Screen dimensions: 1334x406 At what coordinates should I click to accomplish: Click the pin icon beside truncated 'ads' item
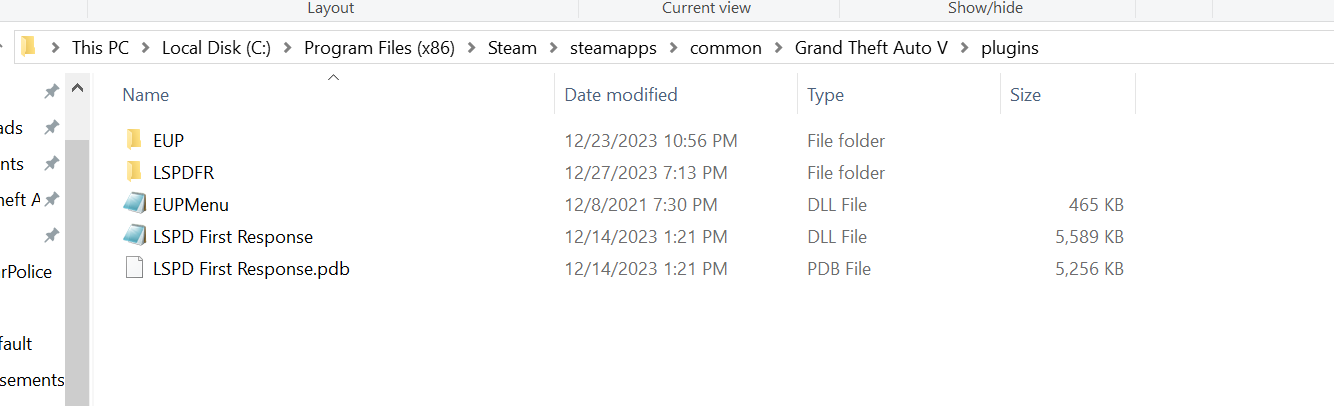click(51, 128)
